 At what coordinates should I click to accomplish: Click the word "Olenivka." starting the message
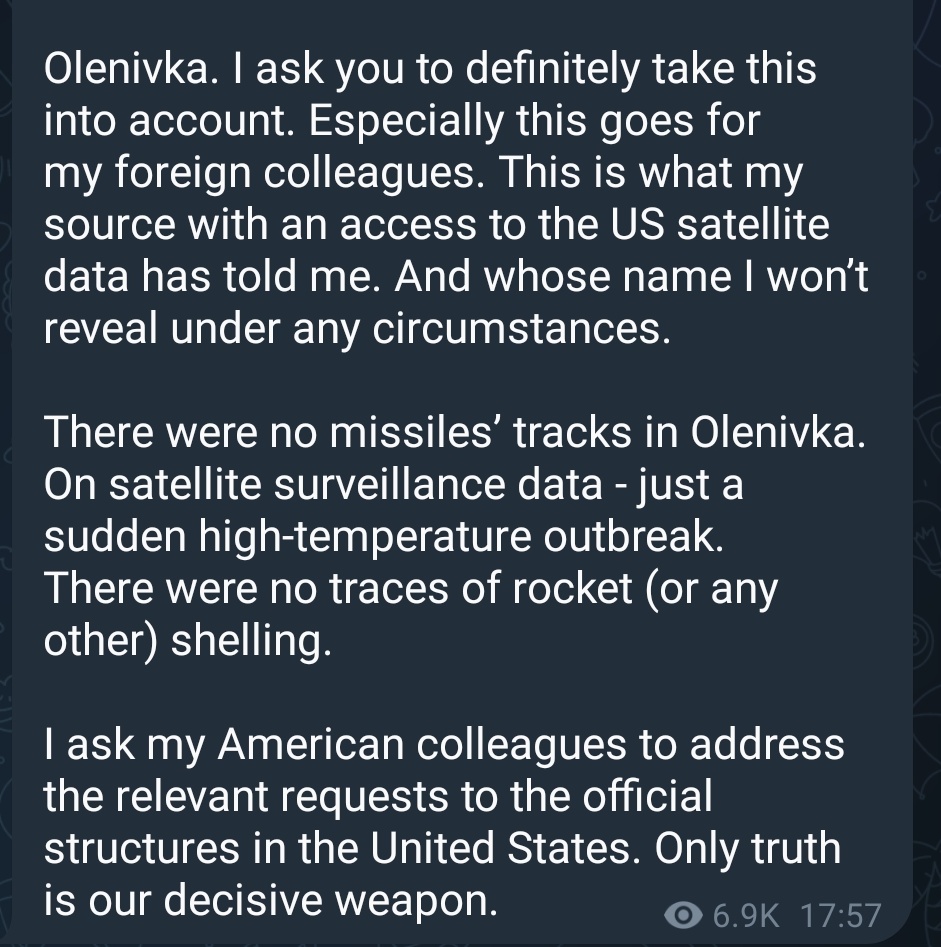[130, 68]
